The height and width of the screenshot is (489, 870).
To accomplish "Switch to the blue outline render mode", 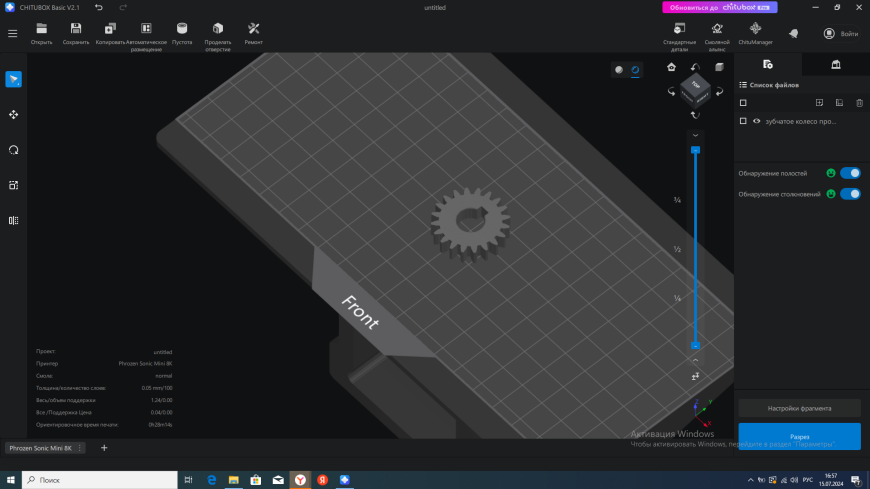I will 635,69.
